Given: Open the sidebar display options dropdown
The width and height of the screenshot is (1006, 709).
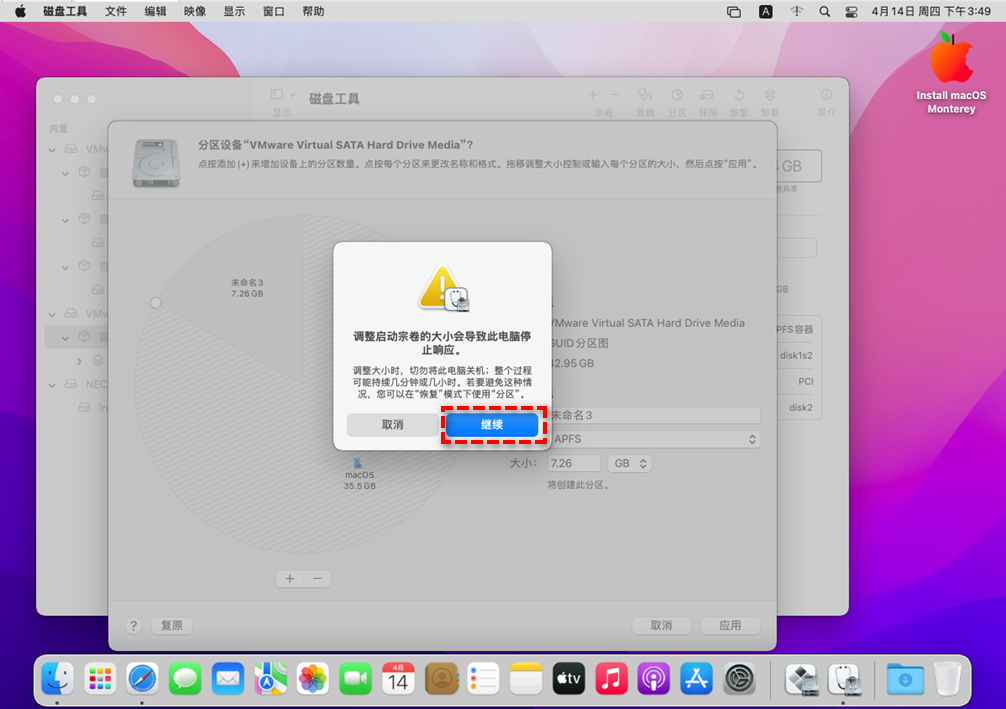Looking at the screenshot, I should coord(283,95).
